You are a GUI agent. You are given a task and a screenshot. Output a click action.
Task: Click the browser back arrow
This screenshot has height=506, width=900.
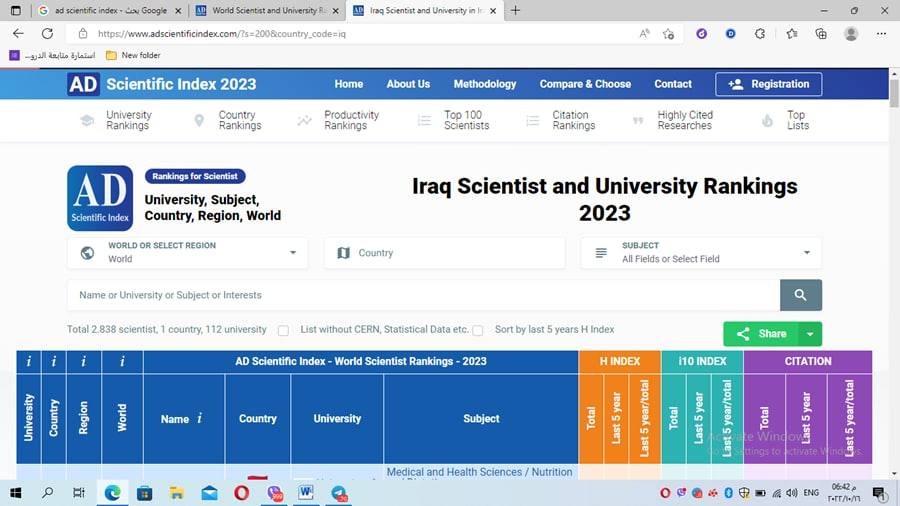tap(18, 33)
